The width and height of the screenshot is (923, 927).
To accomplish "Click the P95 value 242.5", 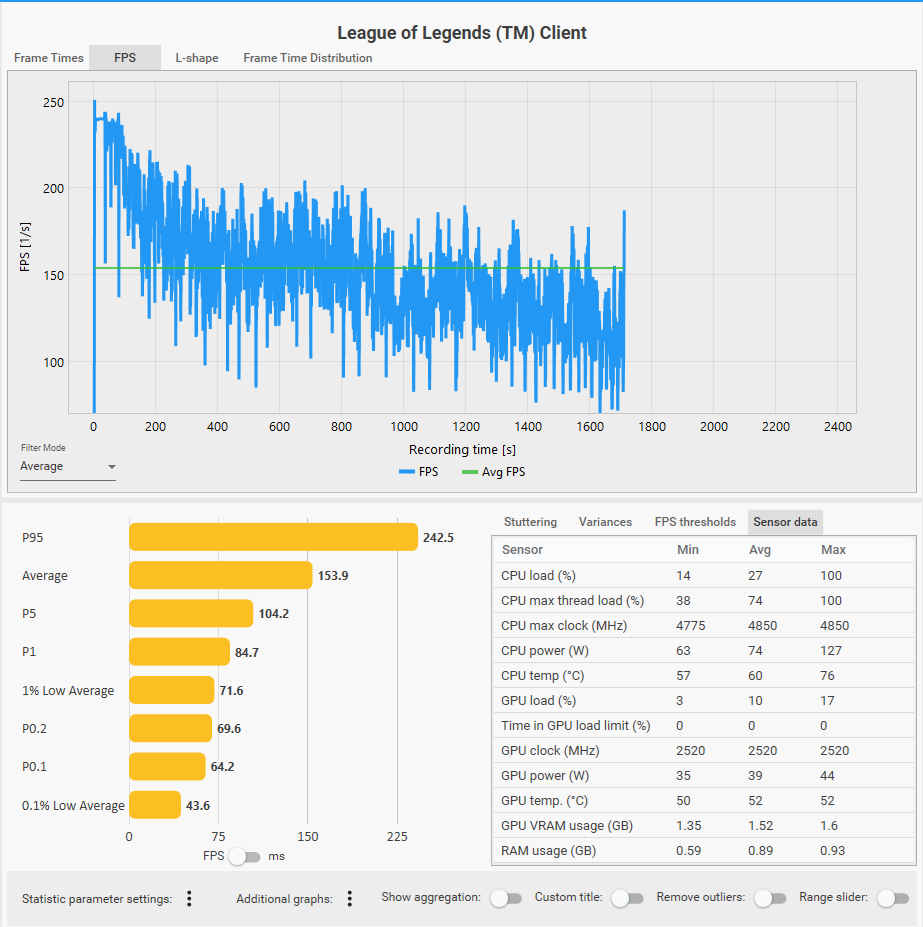I will [x=438, y=537].
